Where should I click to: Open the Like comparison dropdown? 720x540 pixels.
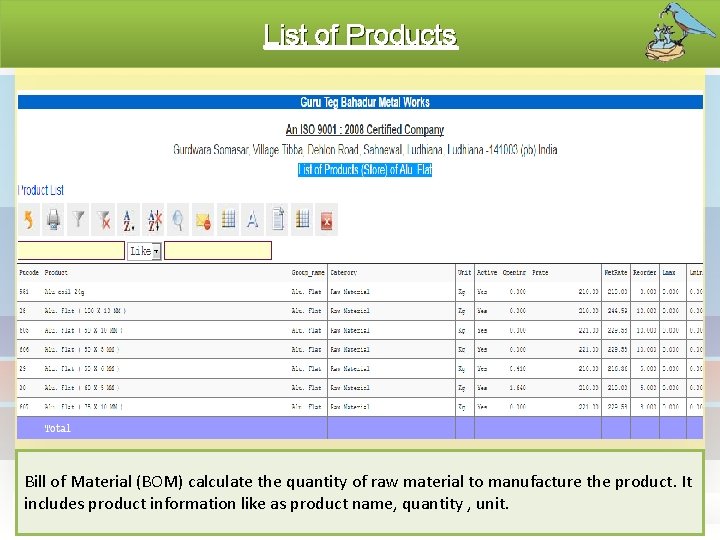pos(145,251)
